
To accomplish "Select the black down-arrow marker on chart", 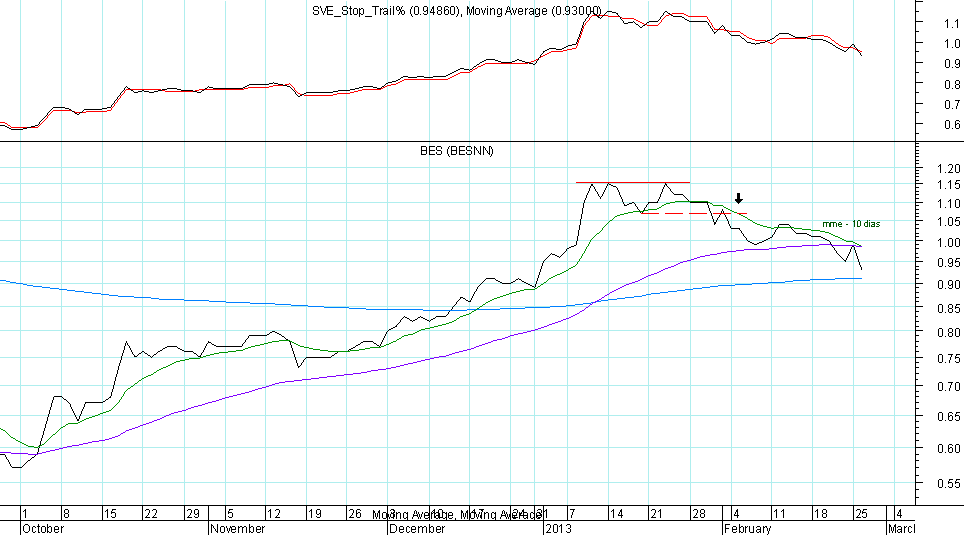I will tap(739, 199).
